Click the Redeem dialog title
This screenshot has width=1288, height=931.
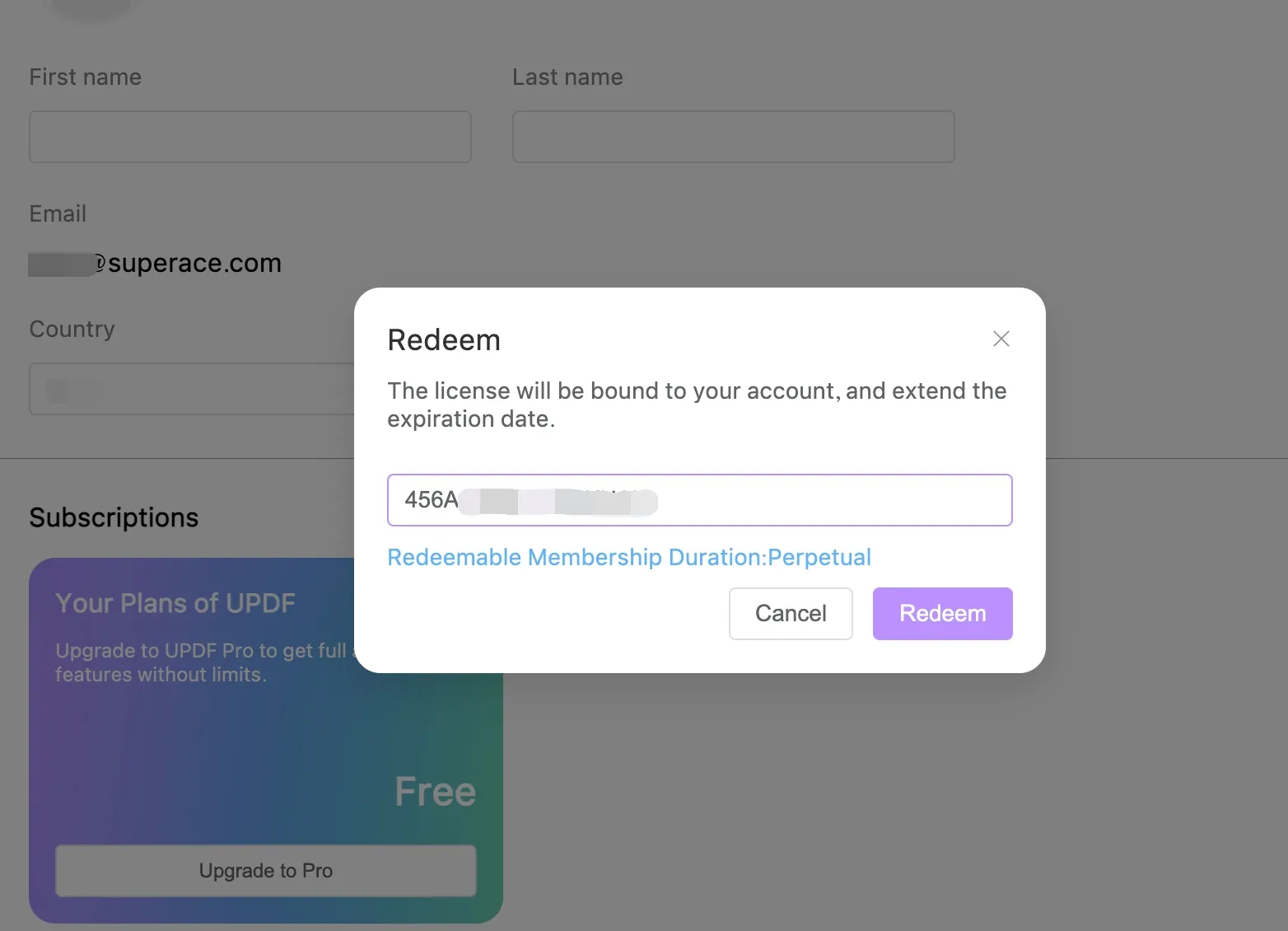click(444, 340)
